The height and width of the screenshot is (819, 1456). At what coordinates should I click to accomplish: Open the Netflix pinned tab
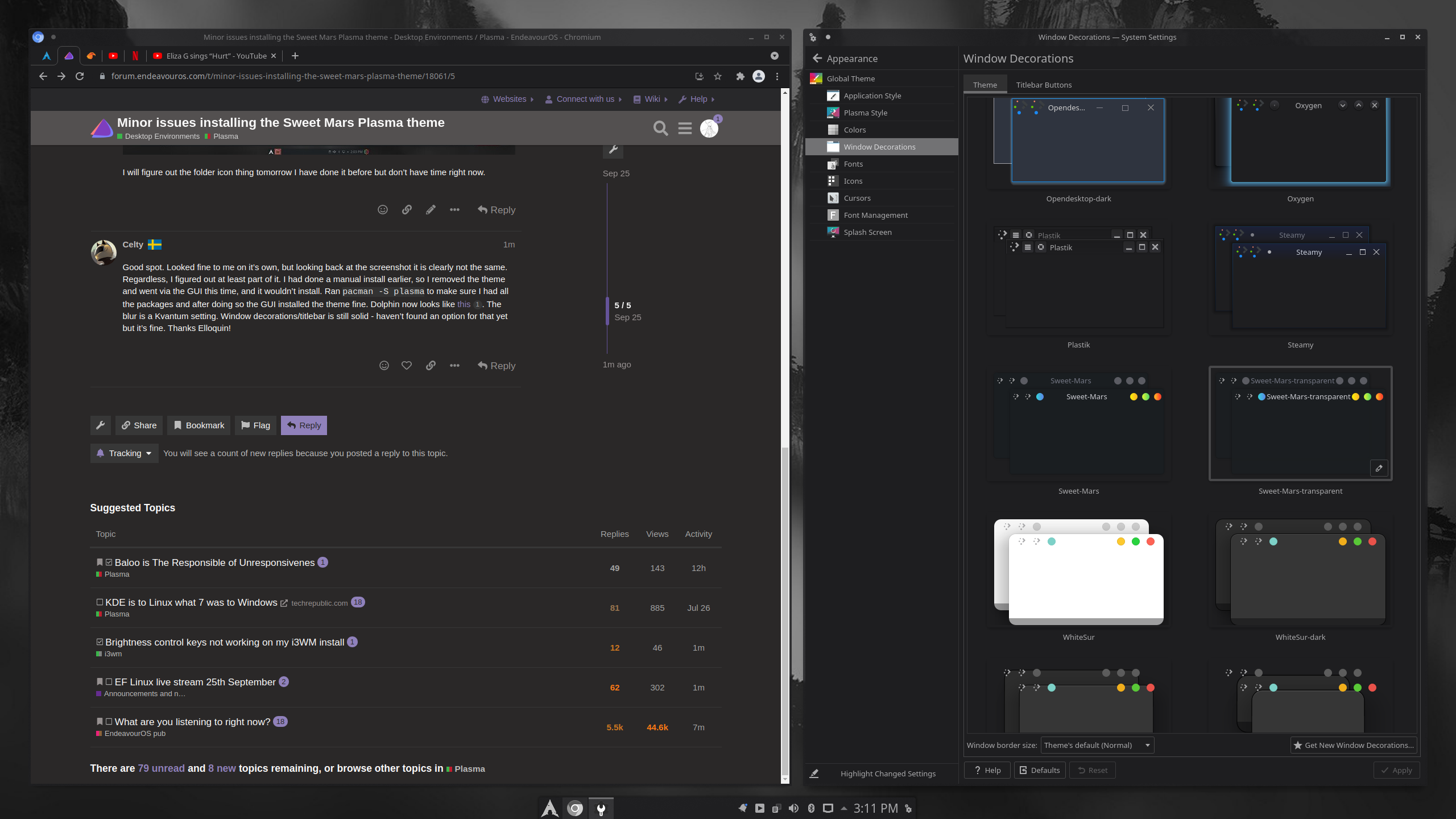(x=135, y=56)
